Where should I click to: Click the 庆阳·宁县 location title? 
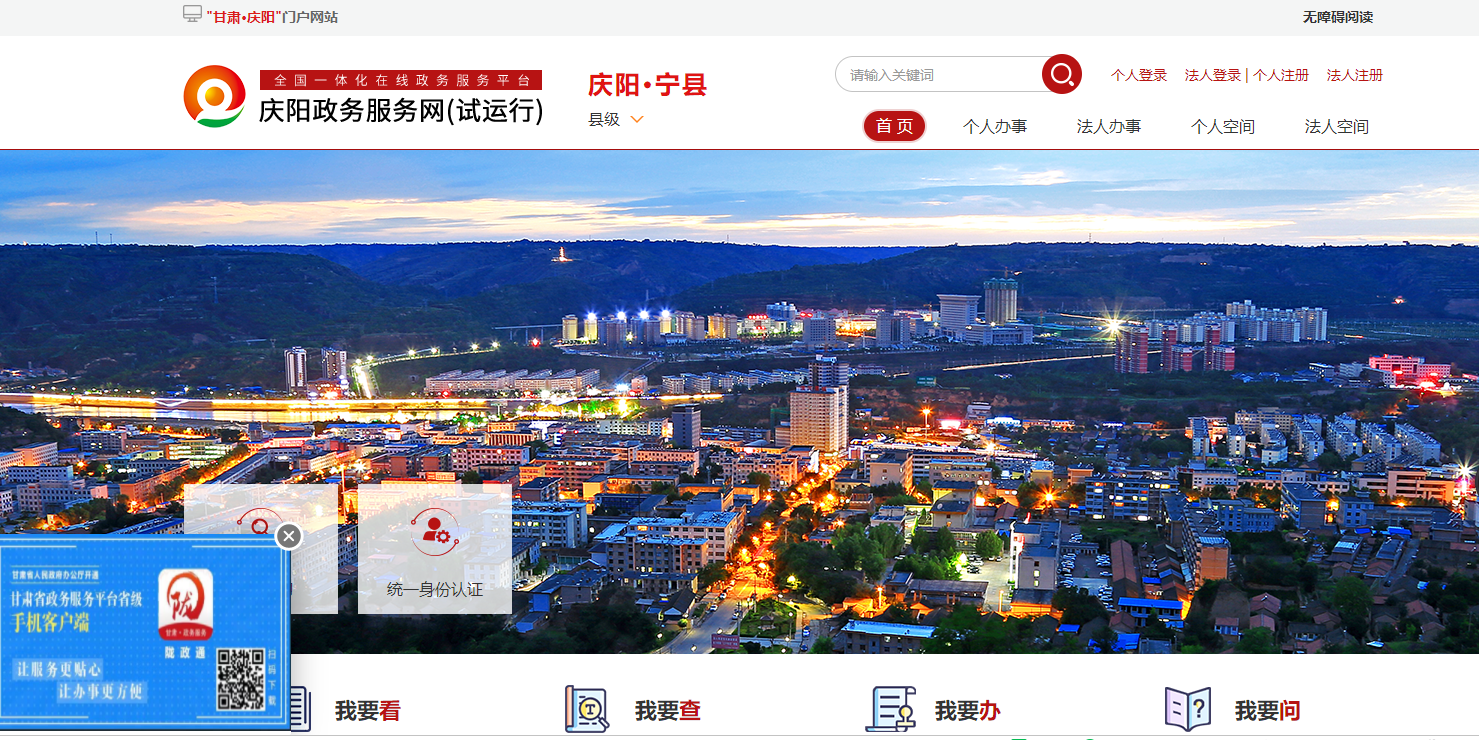coord(648,85)
